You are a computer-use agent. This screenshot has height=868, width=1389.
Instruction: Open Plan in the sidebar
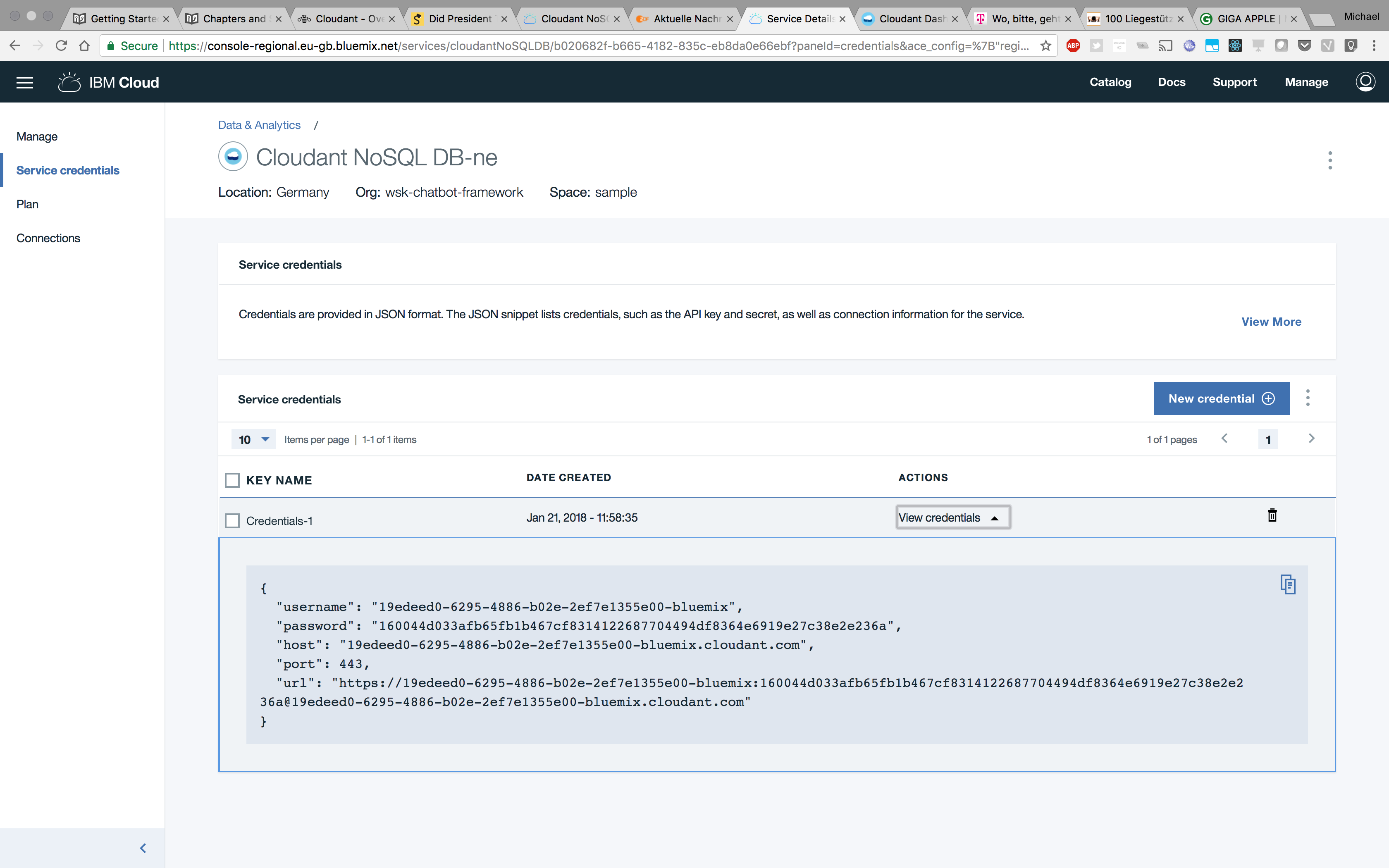coord(27,204)
